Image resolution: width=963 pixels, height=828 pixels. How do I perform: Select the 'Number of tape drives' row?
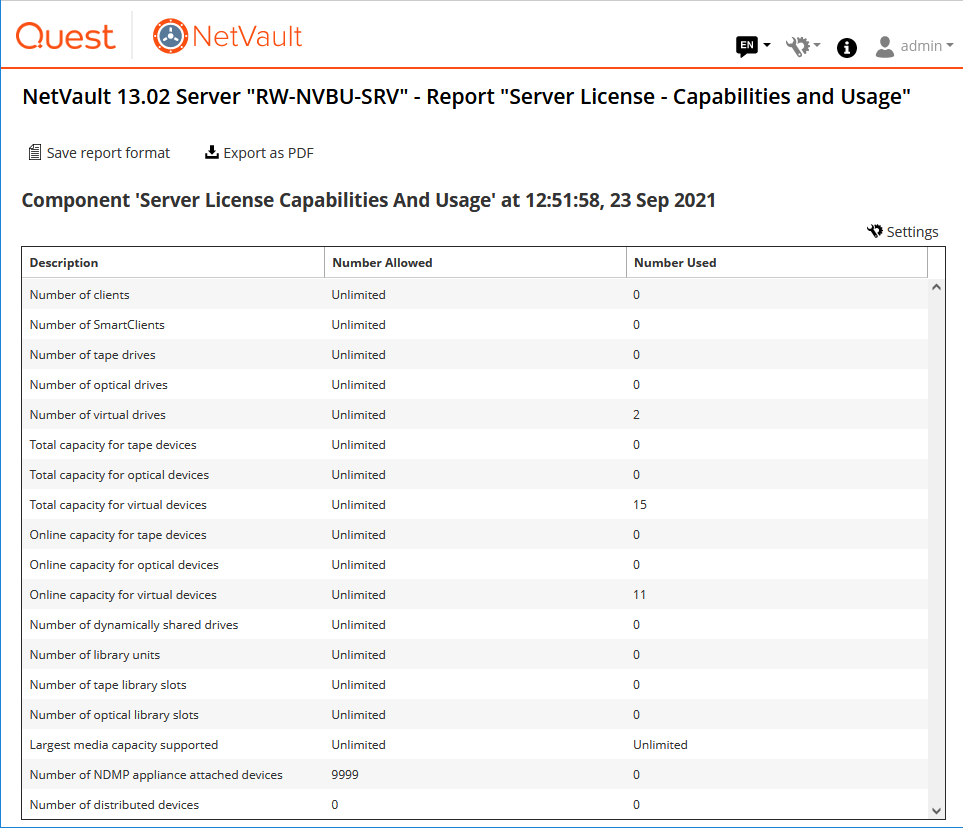475,355
